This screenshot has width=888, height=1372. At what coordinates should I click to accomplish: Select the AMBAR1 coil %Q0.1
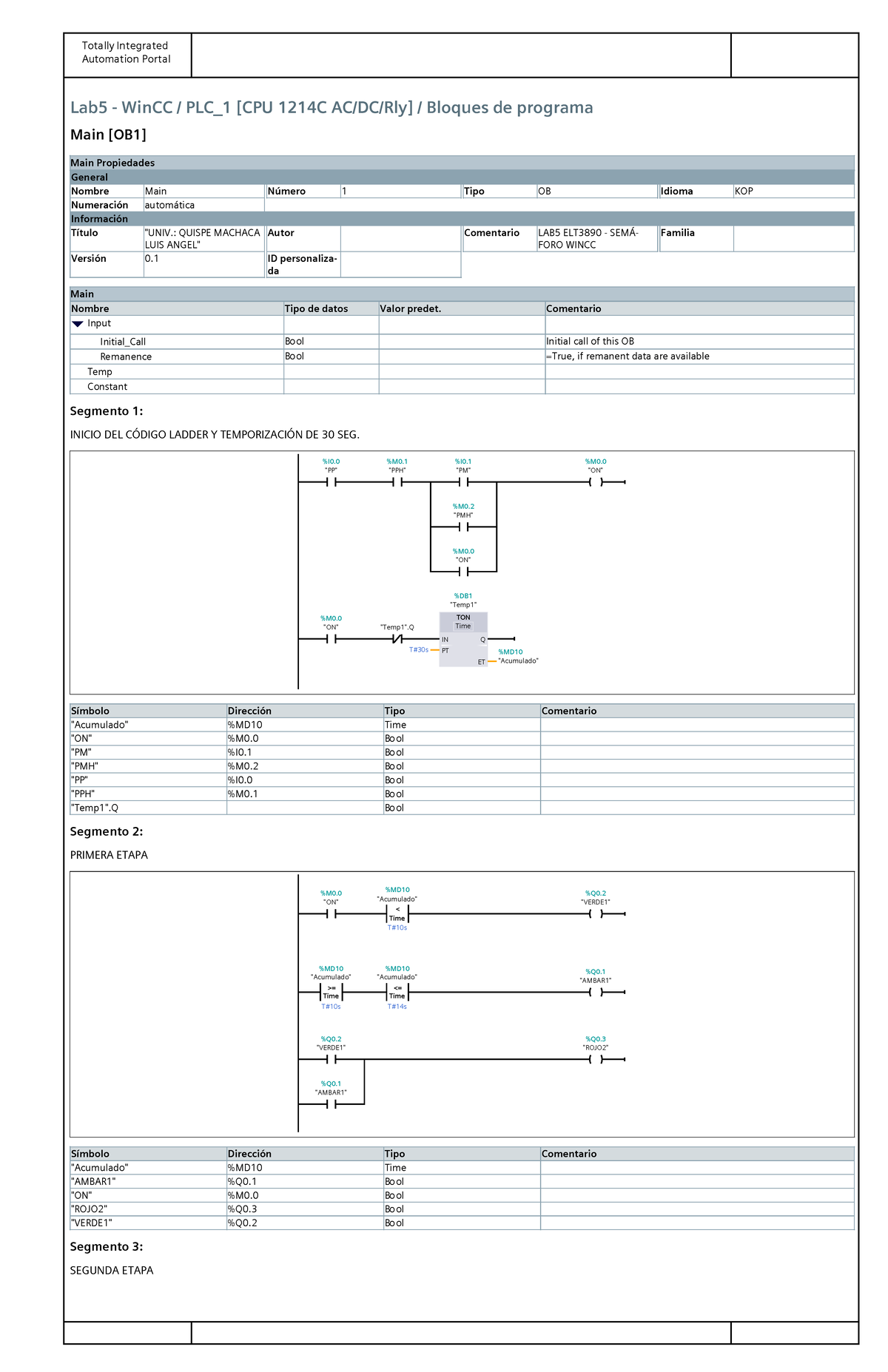[x=596, y=993]
